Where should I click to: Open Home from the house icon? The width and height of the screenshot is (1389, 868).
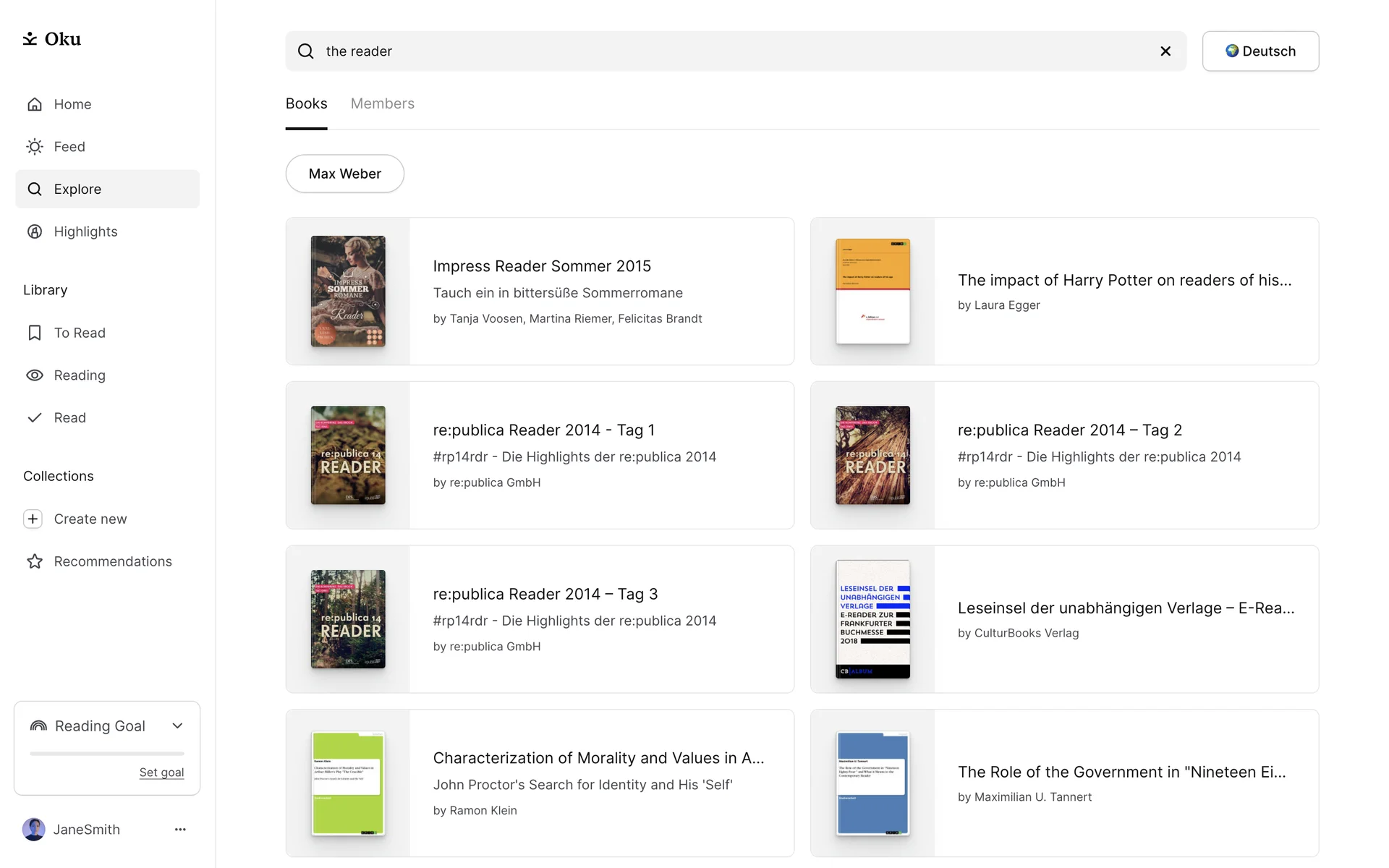(35, 104)
